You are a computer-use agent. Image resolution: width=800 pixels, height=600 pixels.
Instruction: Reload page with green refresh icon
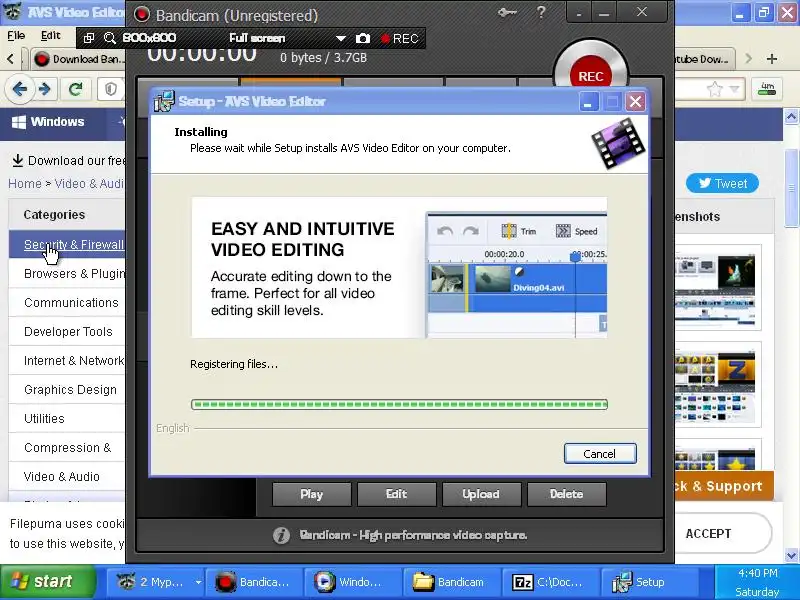76,89
